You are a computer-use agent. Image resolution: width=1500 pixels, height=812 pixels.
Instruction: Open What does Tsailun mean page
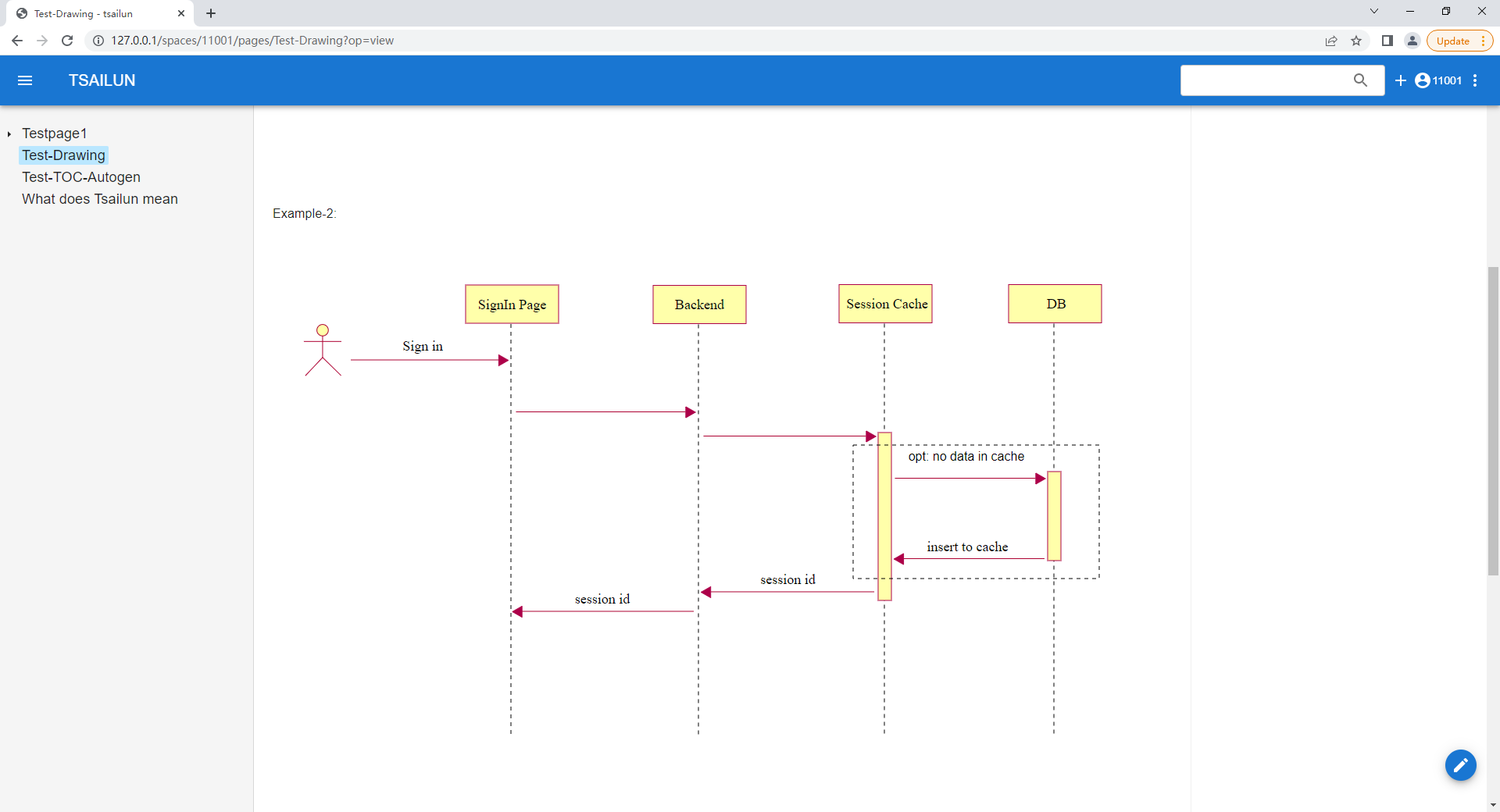pyautogui.click(x=100, y=199)
